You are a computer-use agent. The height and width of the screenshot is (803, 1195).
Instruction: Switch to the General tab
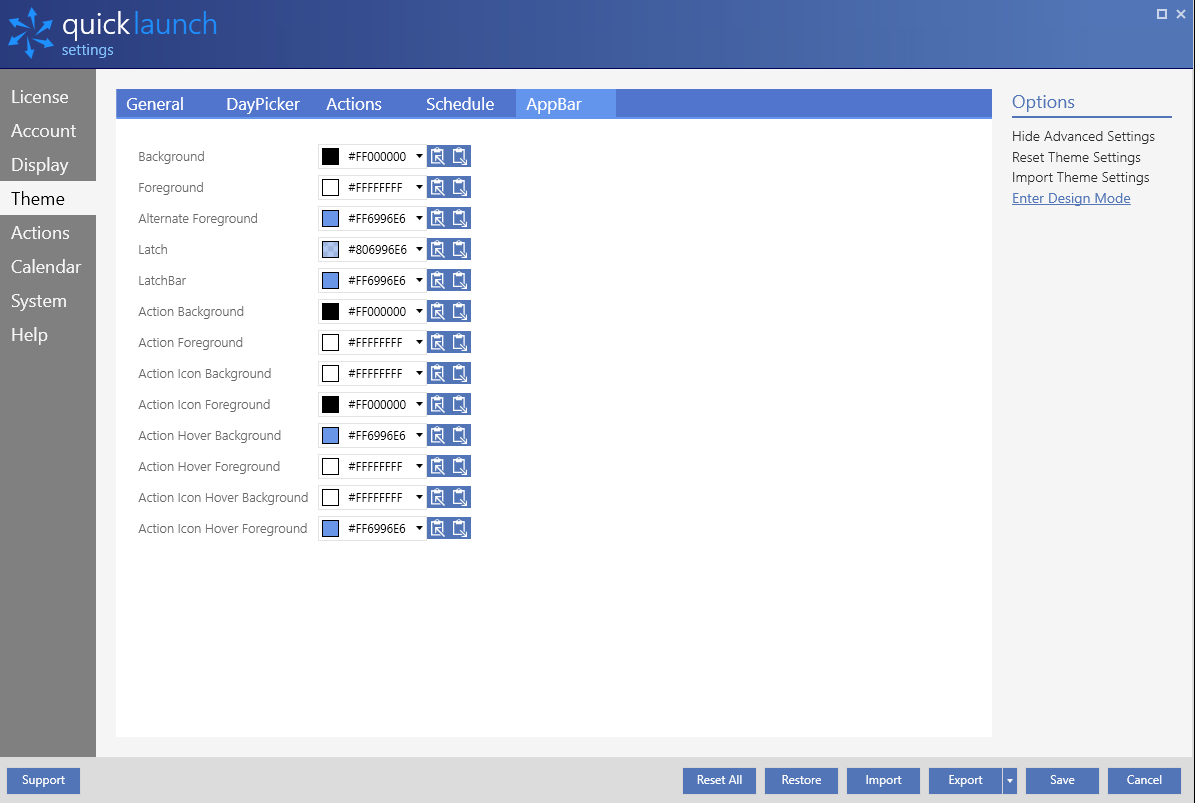[x=155, y=104]
